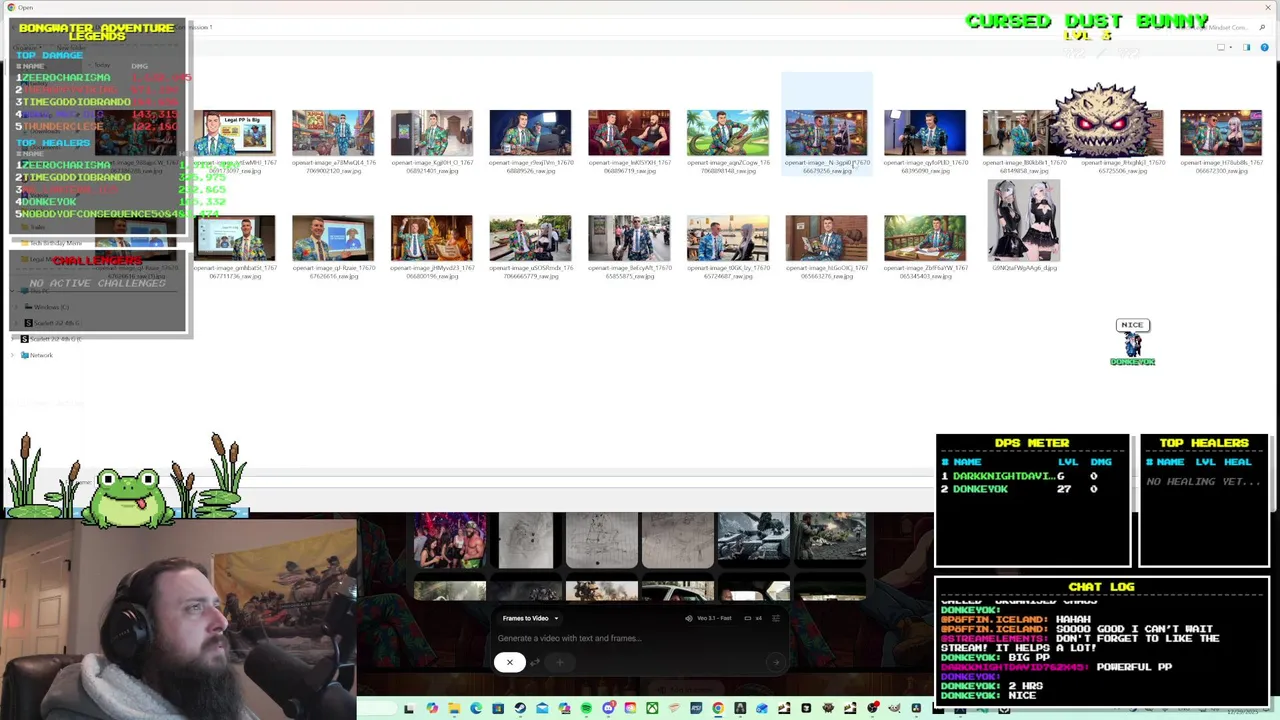Open the nightclub party clip thumbnail
The image size is (1280, 720).
(x=450, y=540)
